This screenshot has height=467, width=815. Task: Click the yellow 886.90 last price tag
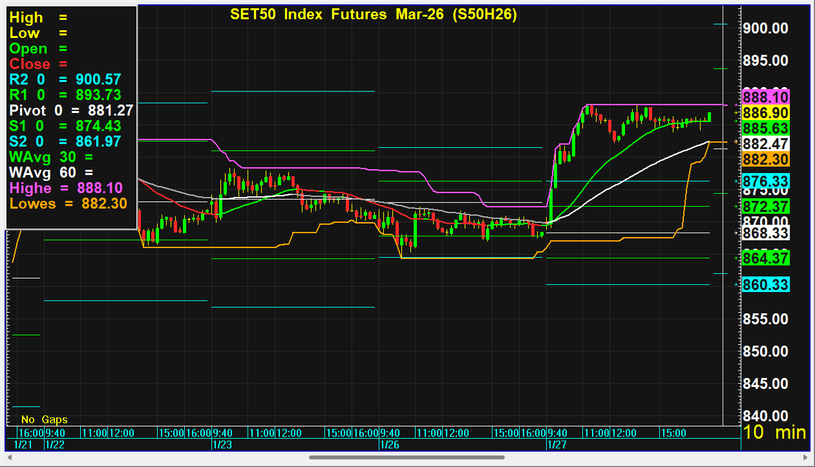767,113
